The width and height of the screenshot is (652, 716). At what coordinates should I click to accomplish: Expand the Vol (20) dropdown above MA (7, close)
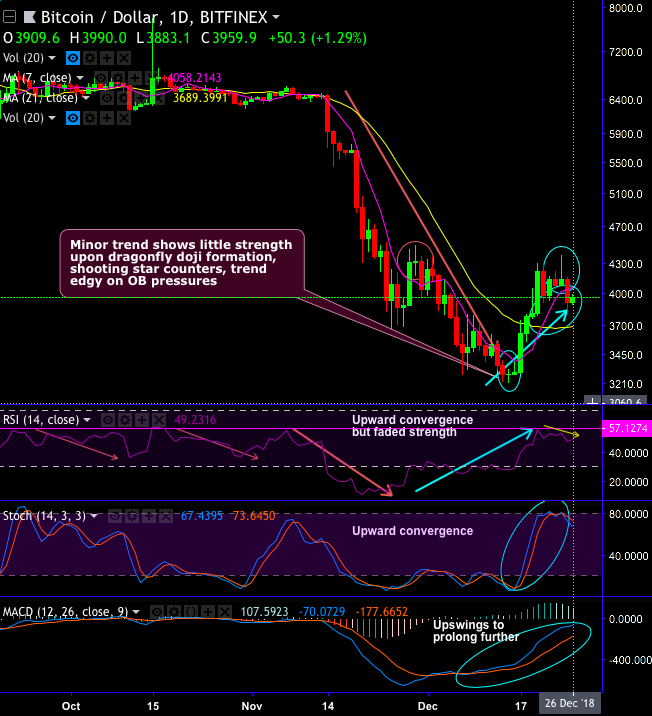pyautogui.click(x=52, y=58)
